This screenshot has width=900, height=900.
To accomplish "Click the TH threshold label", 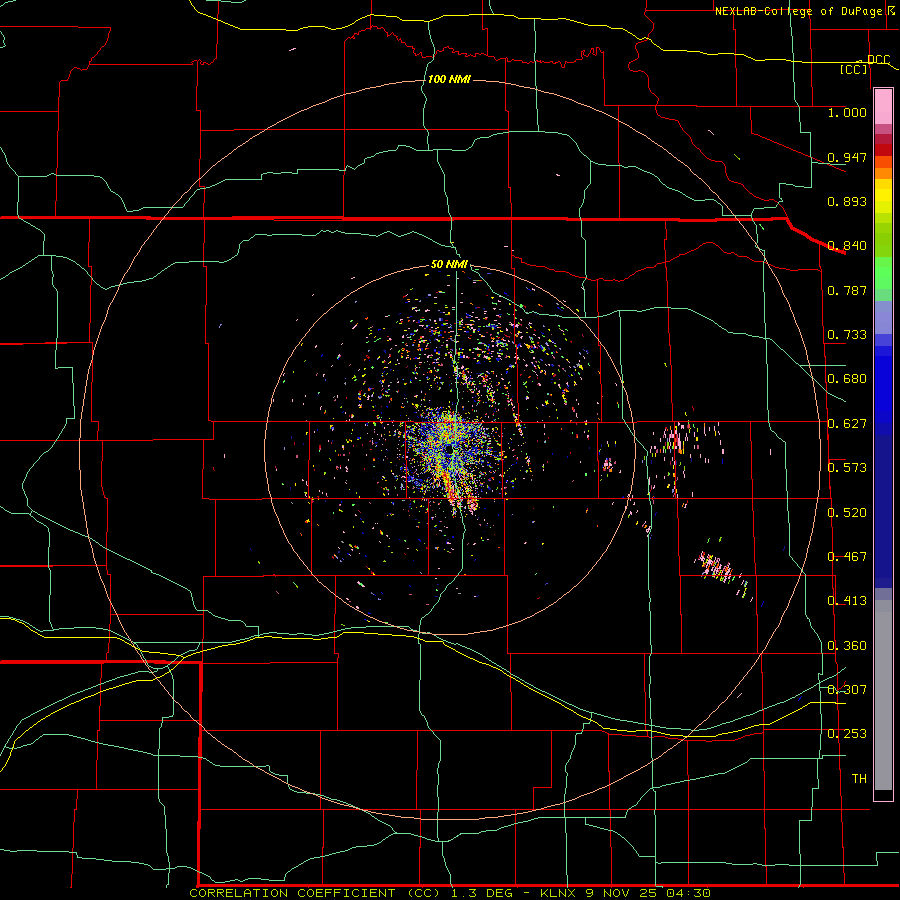I will click(859, 779).
